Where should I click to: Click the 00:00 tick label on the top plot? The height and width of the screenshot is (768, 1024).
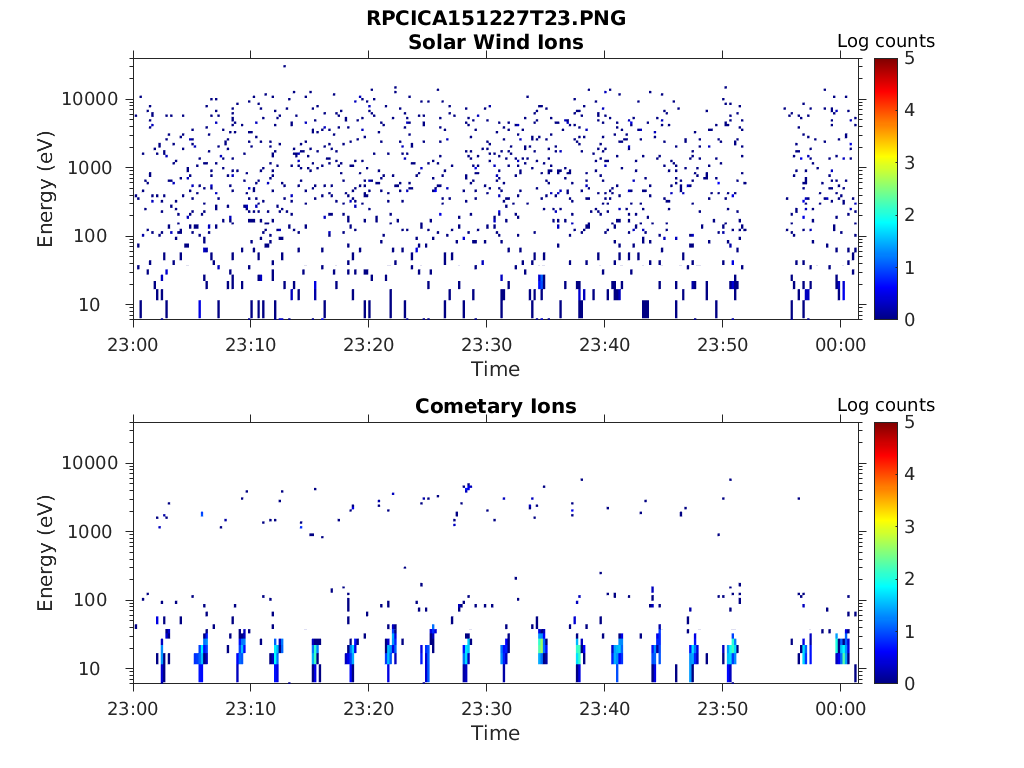coord(840,345)
